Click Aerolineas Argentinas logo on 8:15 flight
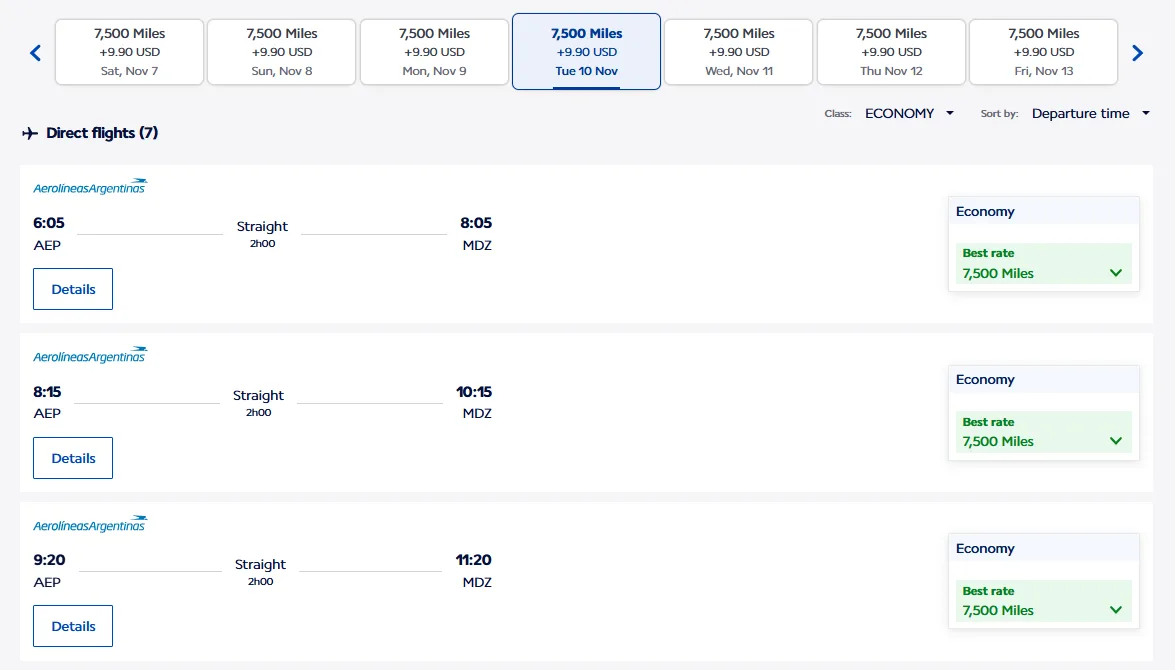Image resolution: width=1175 pixels, height=670 pixels. [90, 356]
